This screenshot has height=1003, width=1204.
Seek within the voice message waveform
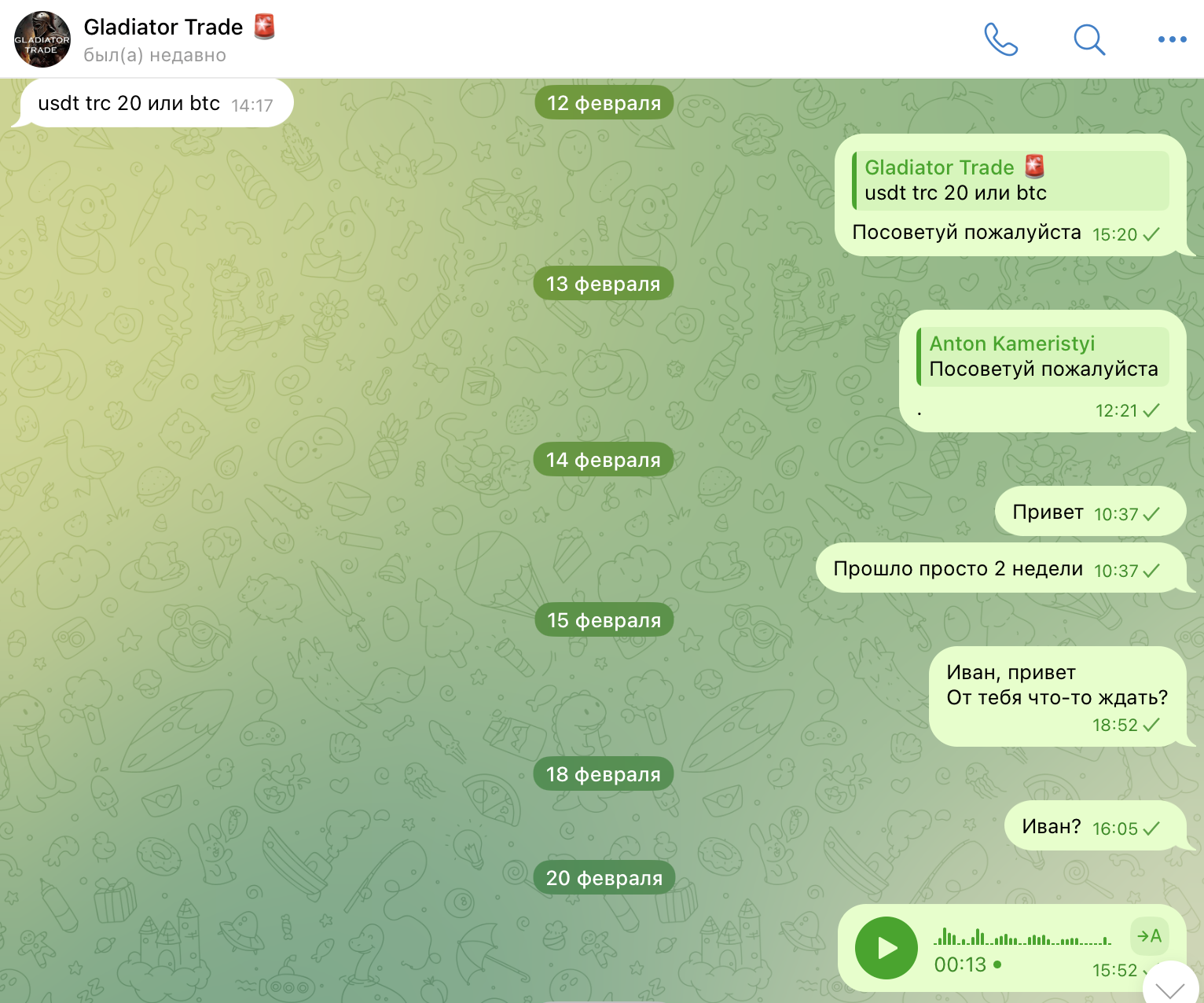pos(1022,937)
